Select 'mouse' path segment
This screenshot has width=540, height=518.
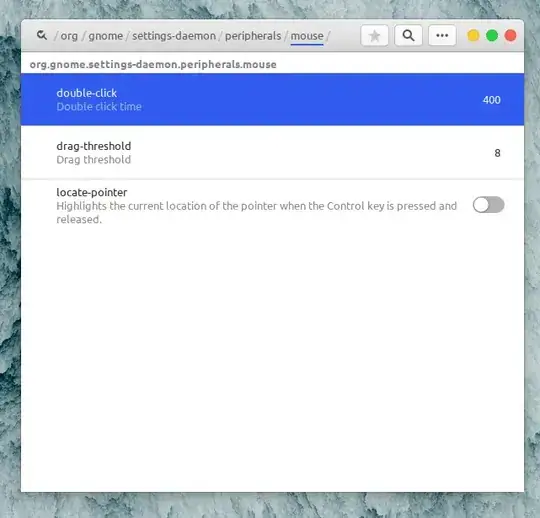[x=307, y=36]
